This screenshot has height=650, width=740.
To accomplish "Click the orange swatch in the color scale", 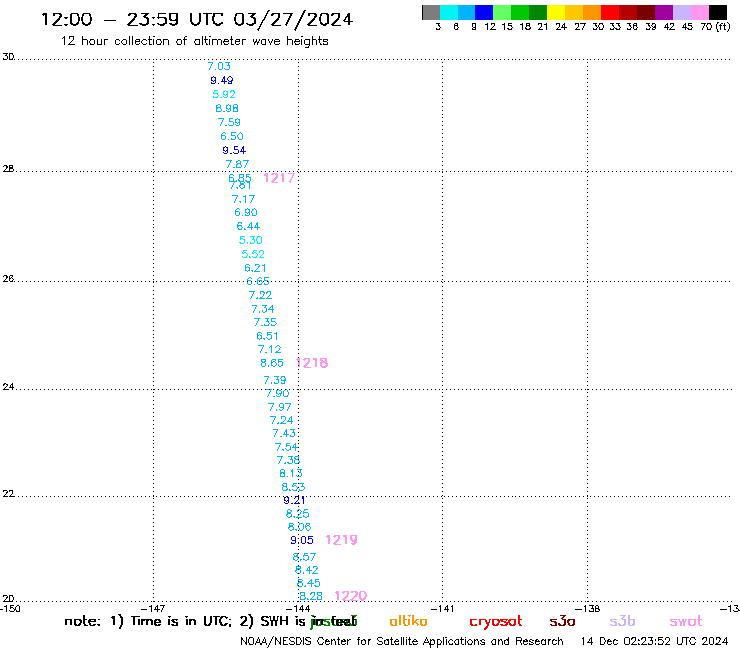I will [592, 12].
